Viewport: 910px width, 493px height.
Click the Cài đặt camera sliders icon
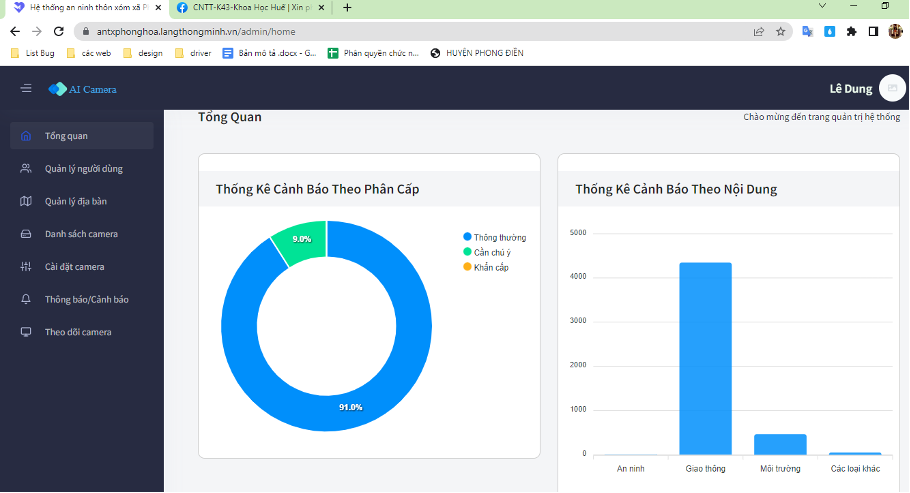26,267
